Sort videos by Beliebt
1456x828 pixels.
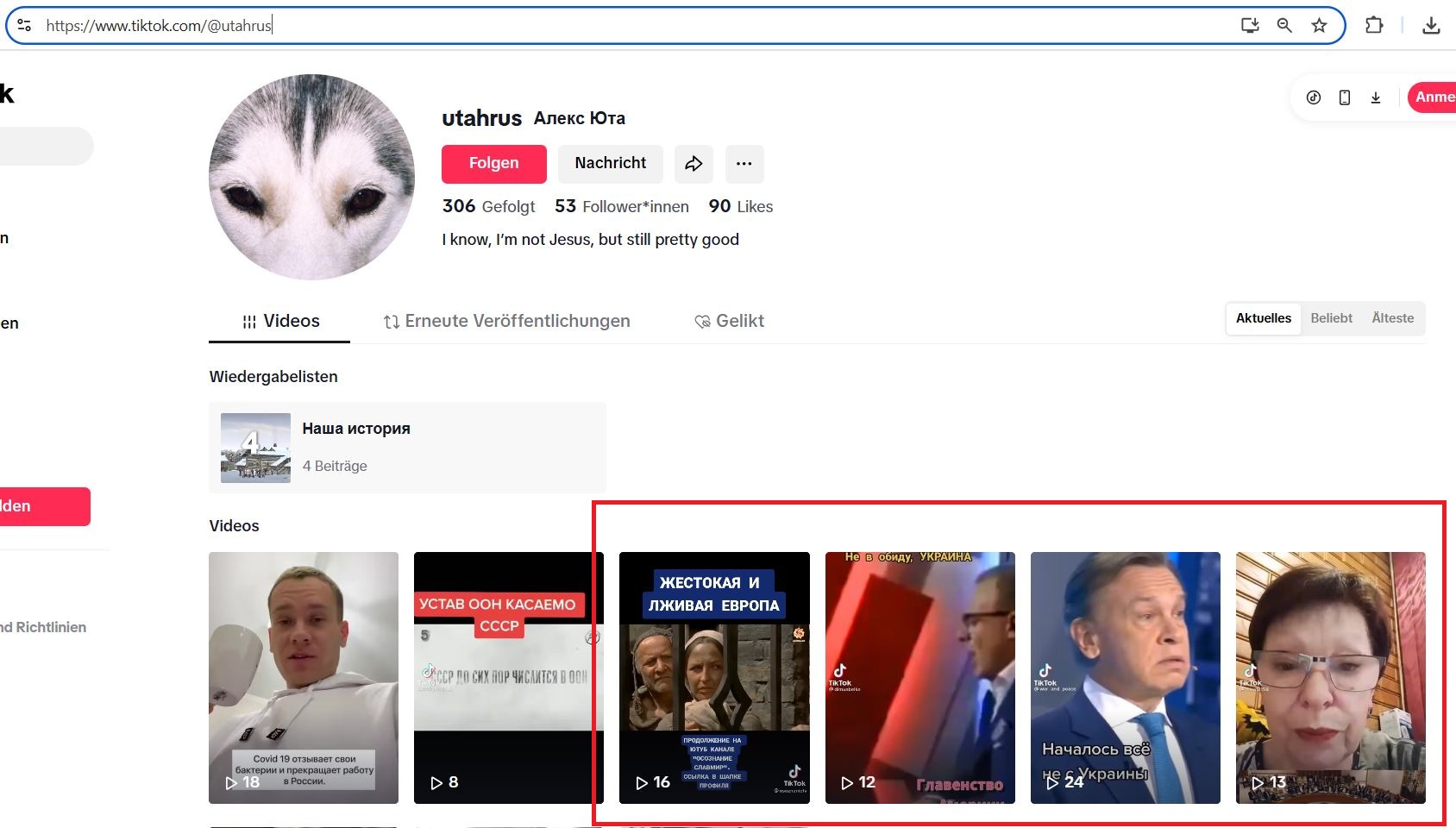[1332, 318]
